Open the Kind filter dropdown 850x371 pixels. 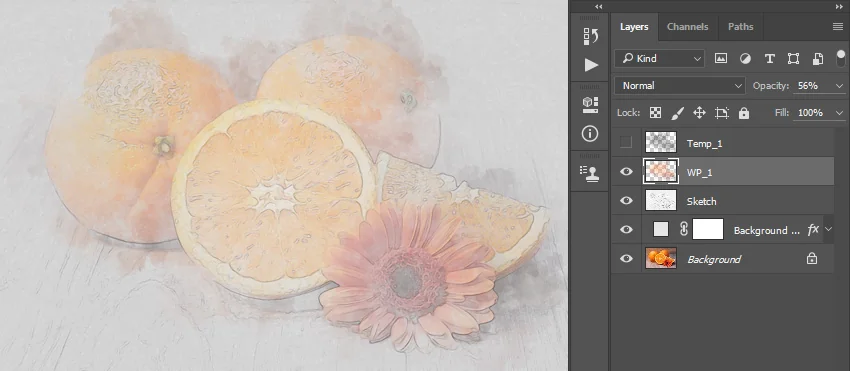coord(659,59)
